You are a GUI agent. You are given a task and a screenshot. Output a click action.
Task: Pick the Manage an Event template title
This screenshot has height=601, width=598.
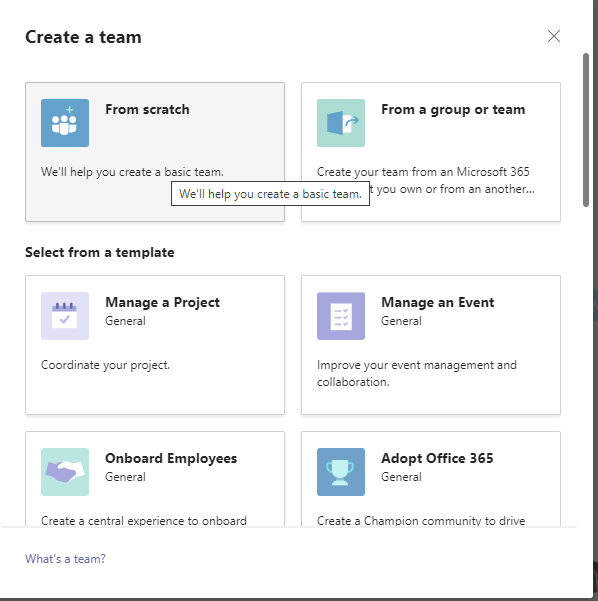pos(438,302)
